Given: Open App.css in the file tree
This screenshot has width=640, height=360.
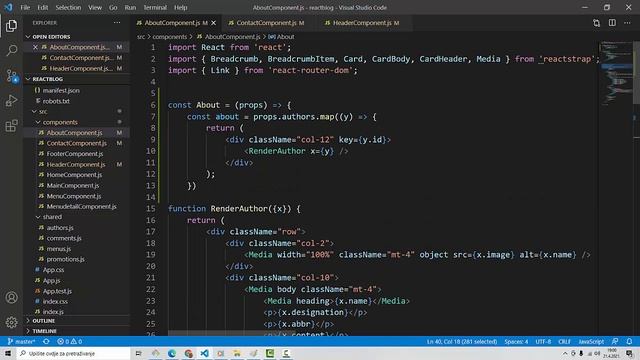Looking at the screenshot, I should [53, 270].
